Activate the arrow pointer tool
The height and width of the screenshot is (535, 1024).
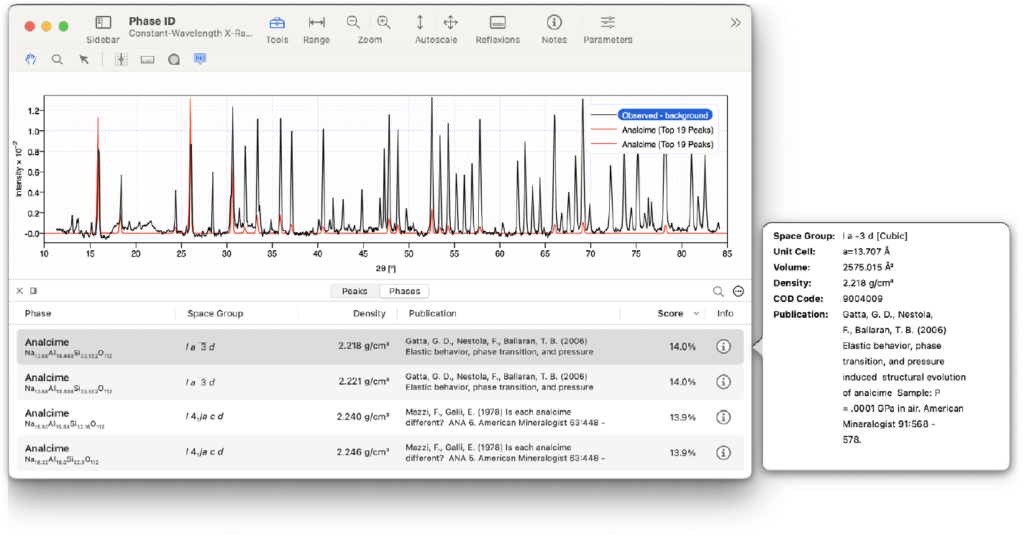pyautogui.click(x=84, y=59)
